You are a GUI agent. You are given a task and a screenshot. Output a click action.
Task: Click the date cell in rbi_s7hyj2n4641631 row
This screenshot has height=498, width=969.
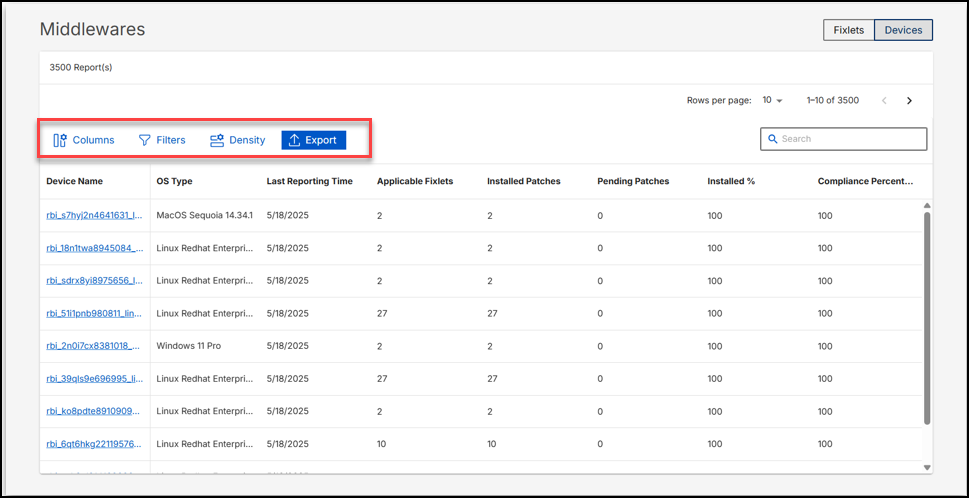(x=287, y=216)
